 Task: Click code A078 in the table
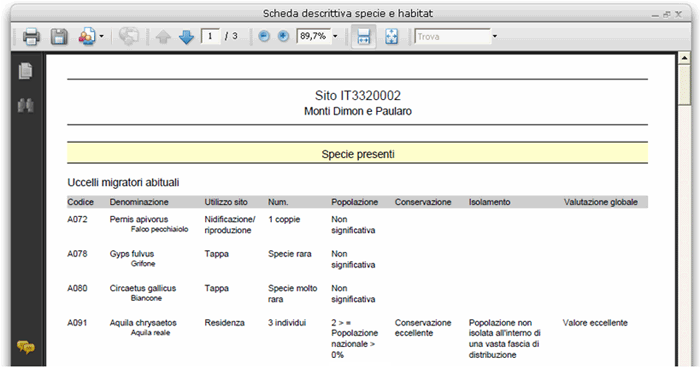[77, 254]
